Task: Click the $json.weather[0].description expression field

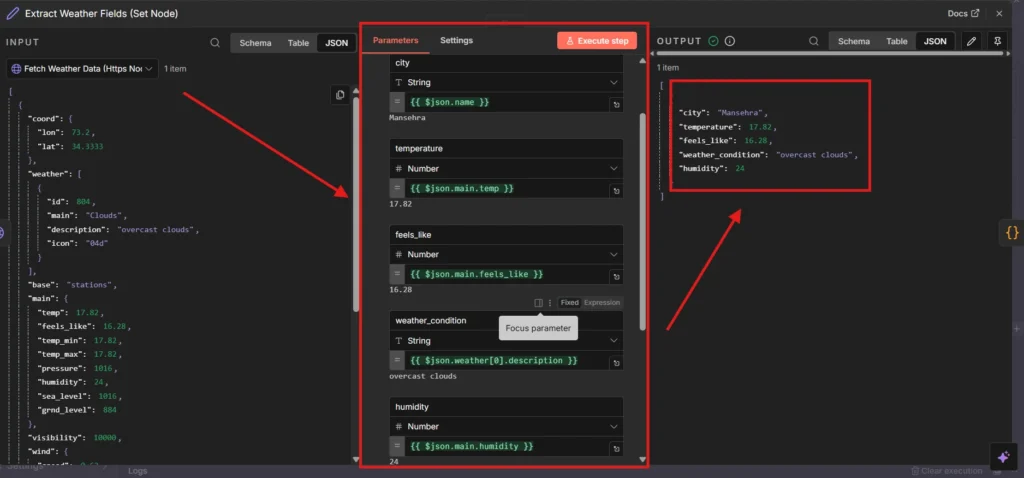Action: (507, 360)
